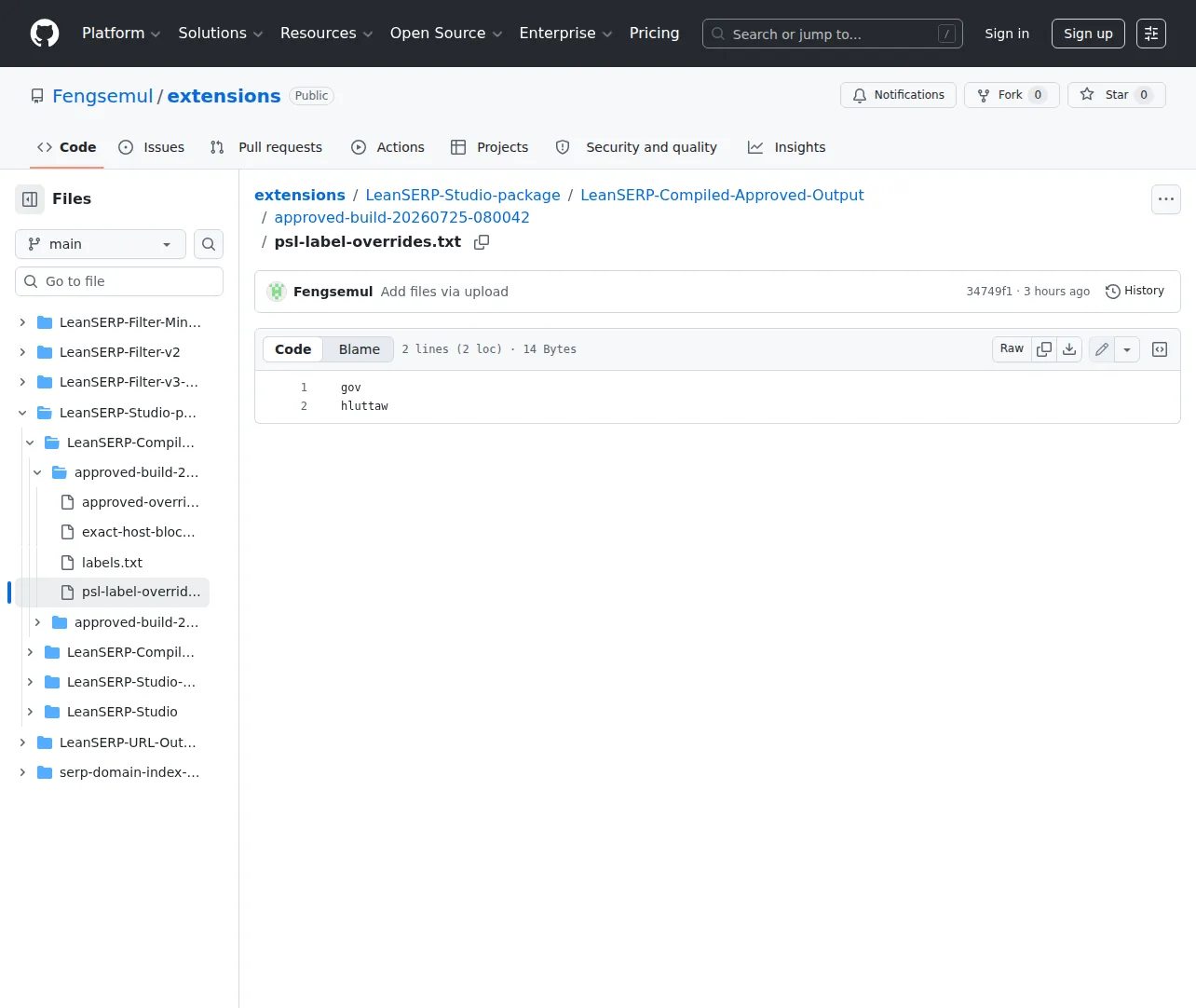
Task: Open the labels.txt file
Action: [x=112, y=563]
